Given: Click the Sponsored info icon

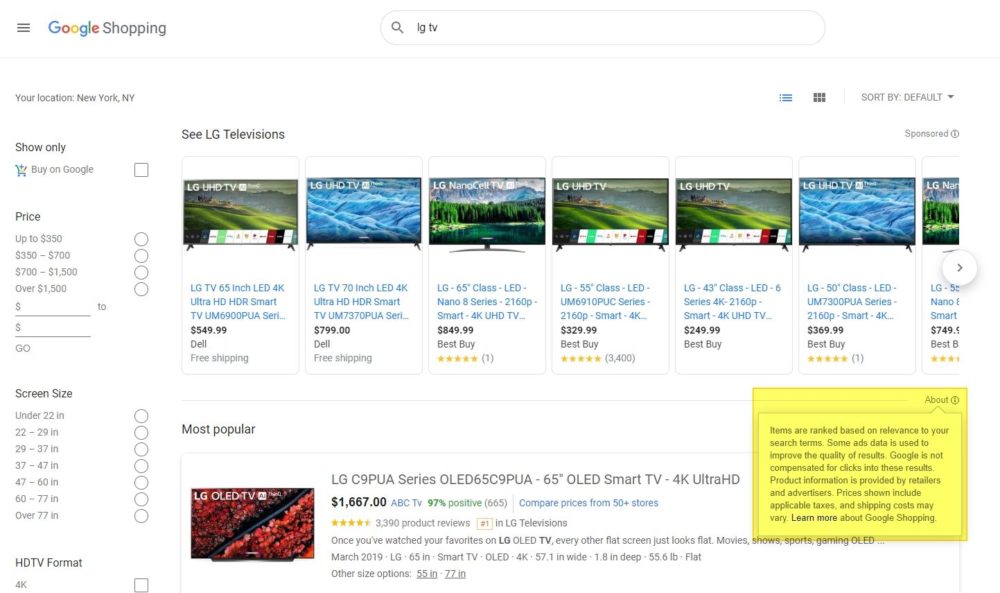Looking at the screenshot, I should (955, 134).
